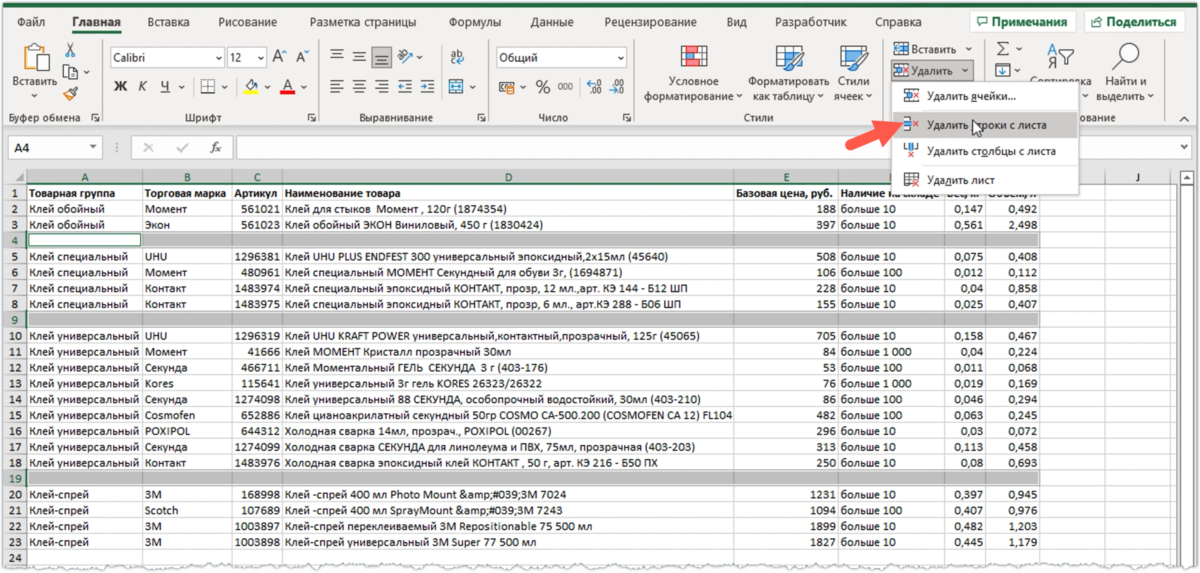Choose Удалить строки с листа

983,124
